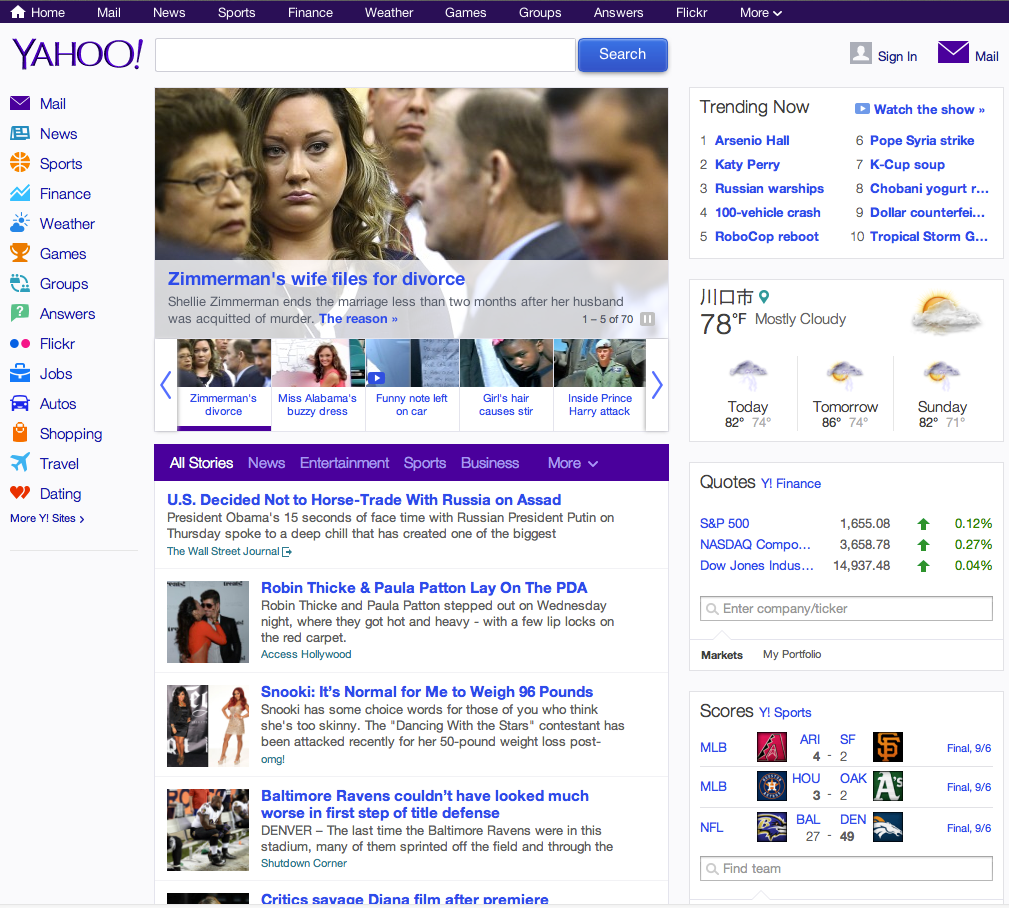Click the weather location pin icon
The width and height of the screenshot is (1009, 908).
764,297
